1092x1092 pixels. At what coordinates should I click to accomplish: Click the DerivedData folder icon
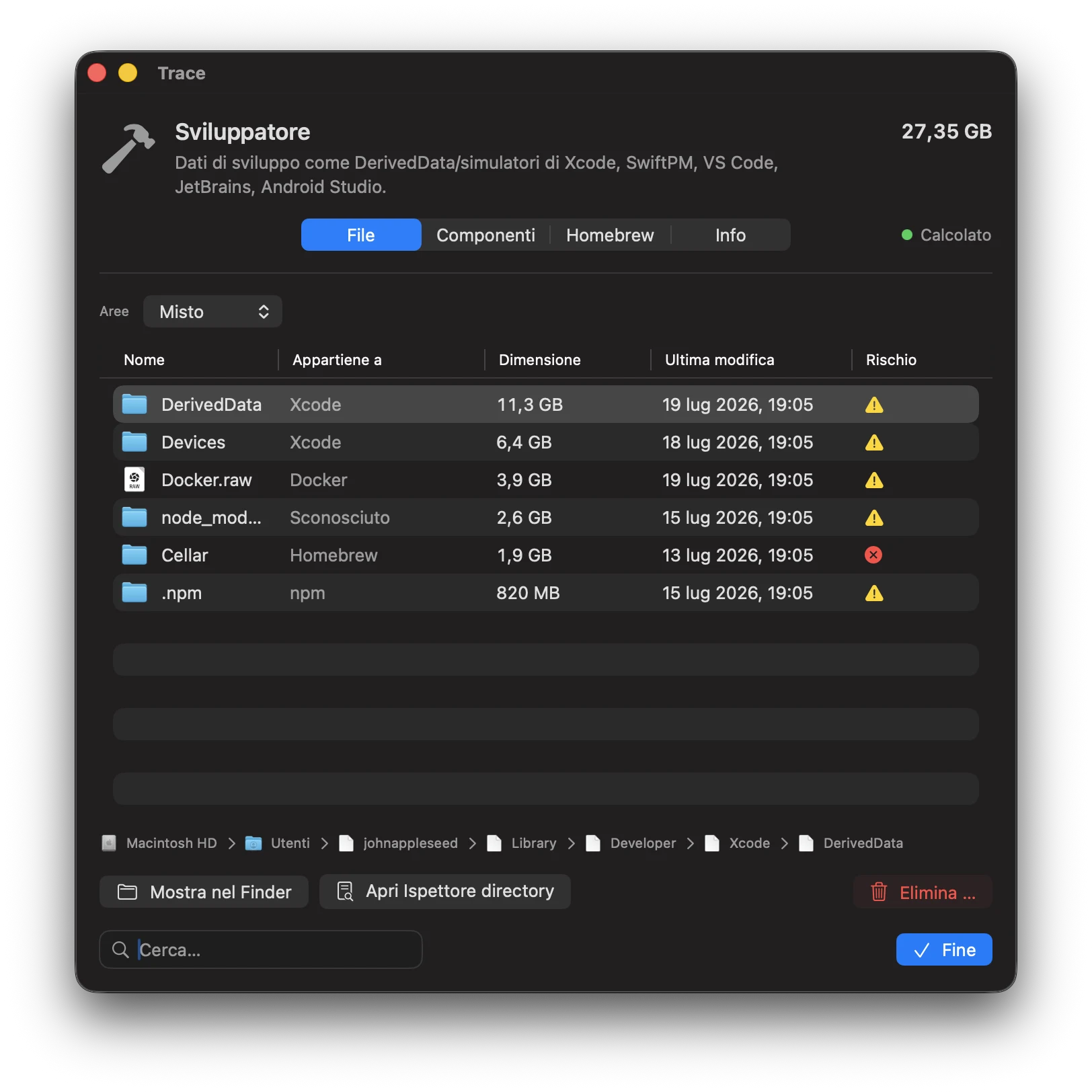pyautogui.click(x=134, y=404)
